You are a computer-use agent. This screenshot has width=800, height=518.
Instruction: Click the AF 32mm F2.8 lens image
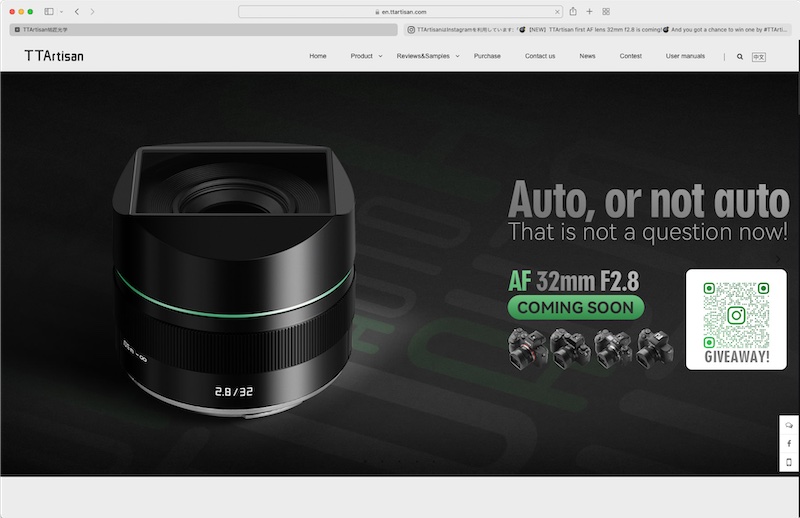pos(234,280)
